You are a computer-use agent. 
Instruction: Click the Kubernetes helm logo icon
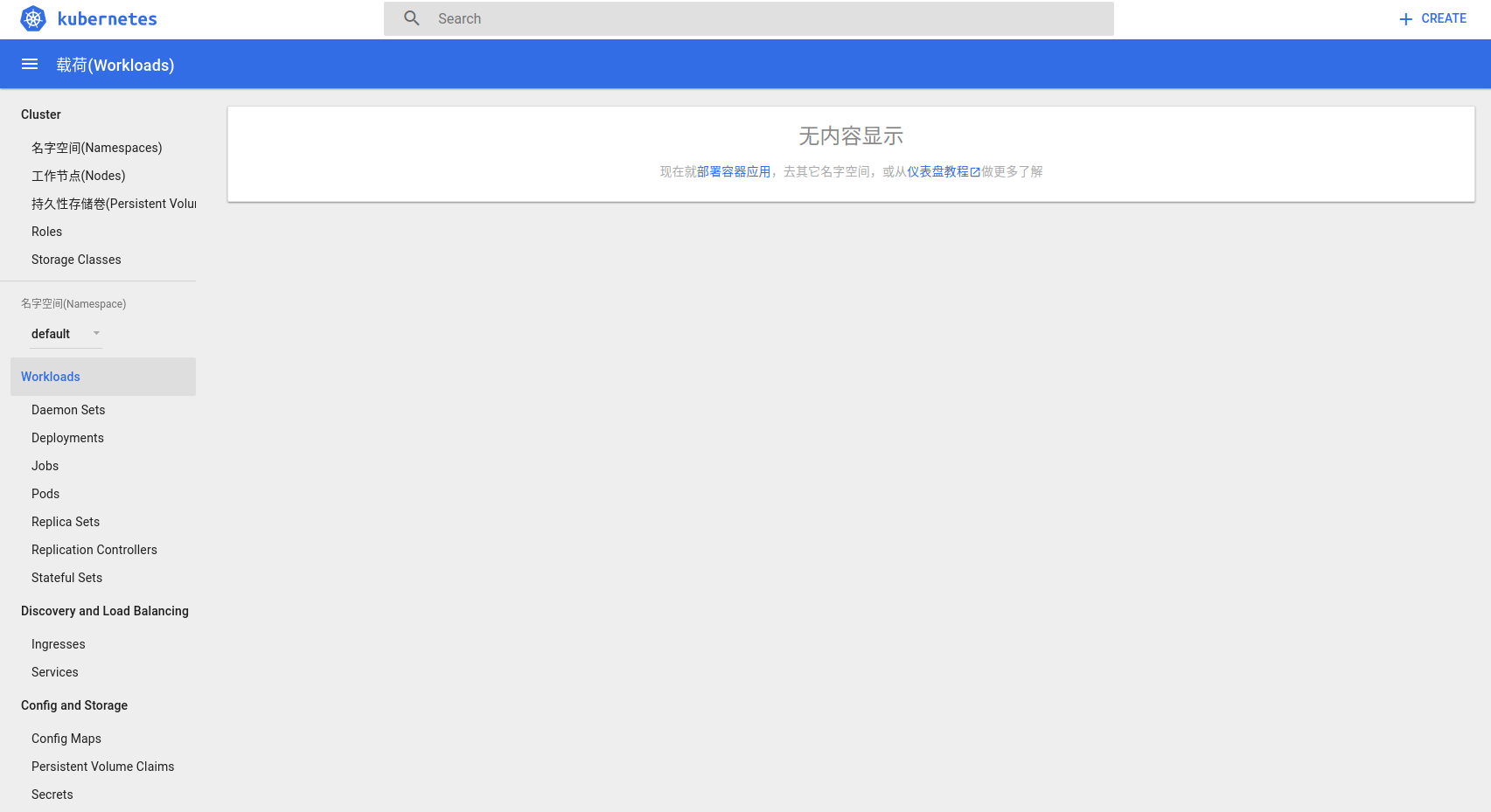point(33,18)
